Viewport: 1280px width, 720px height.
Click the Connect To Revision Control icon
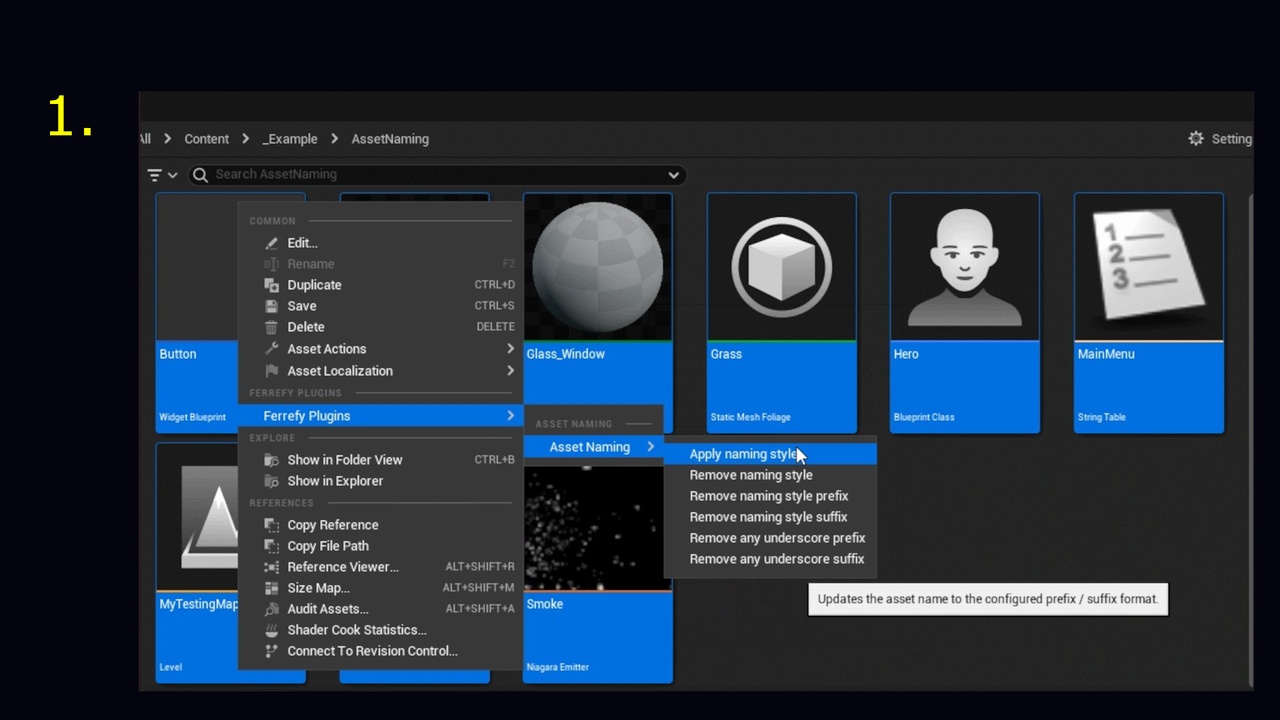(x=271, y=651)
